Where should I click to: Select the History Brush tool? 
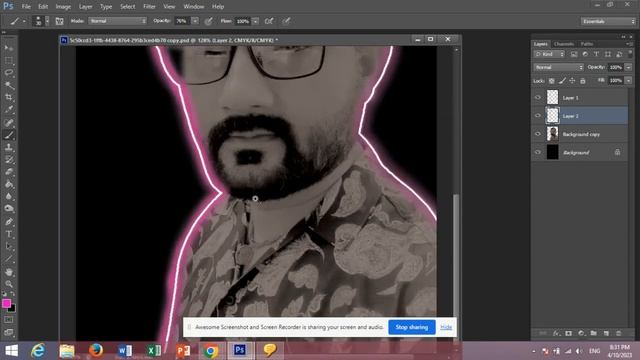pyautogui.click(x=9, y=160)
